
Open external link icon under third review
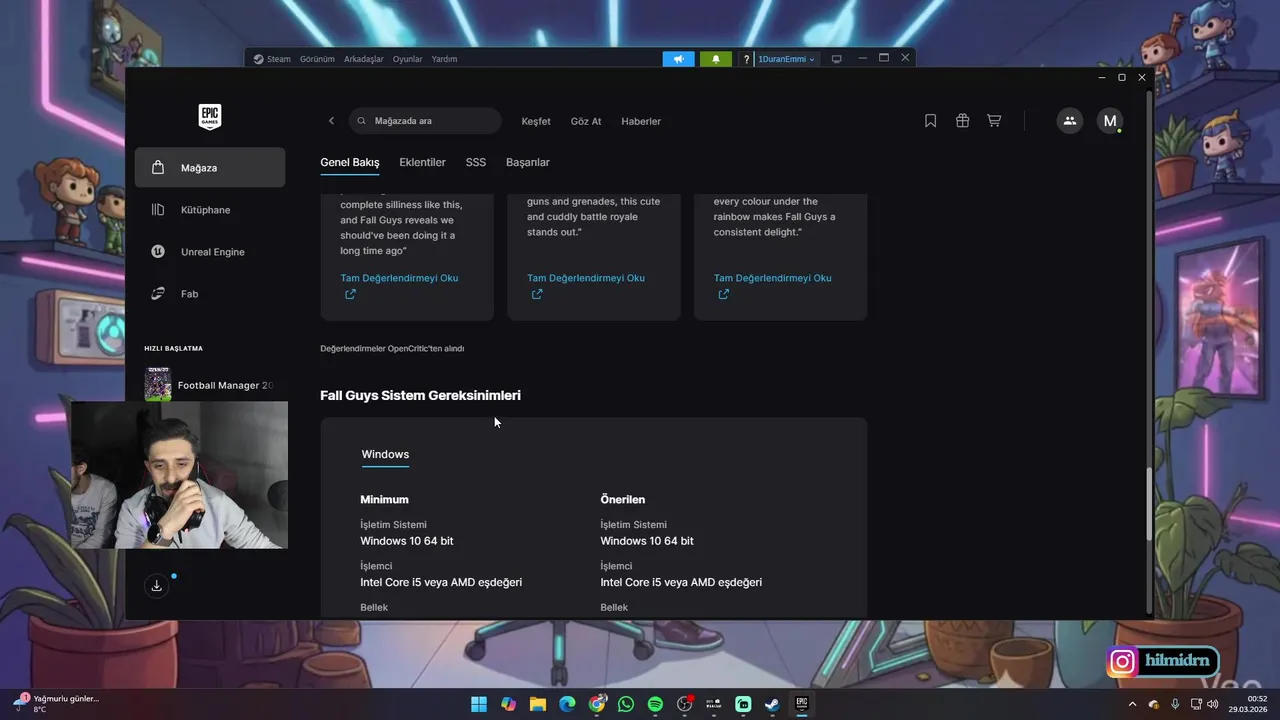(x=724, y=295)
